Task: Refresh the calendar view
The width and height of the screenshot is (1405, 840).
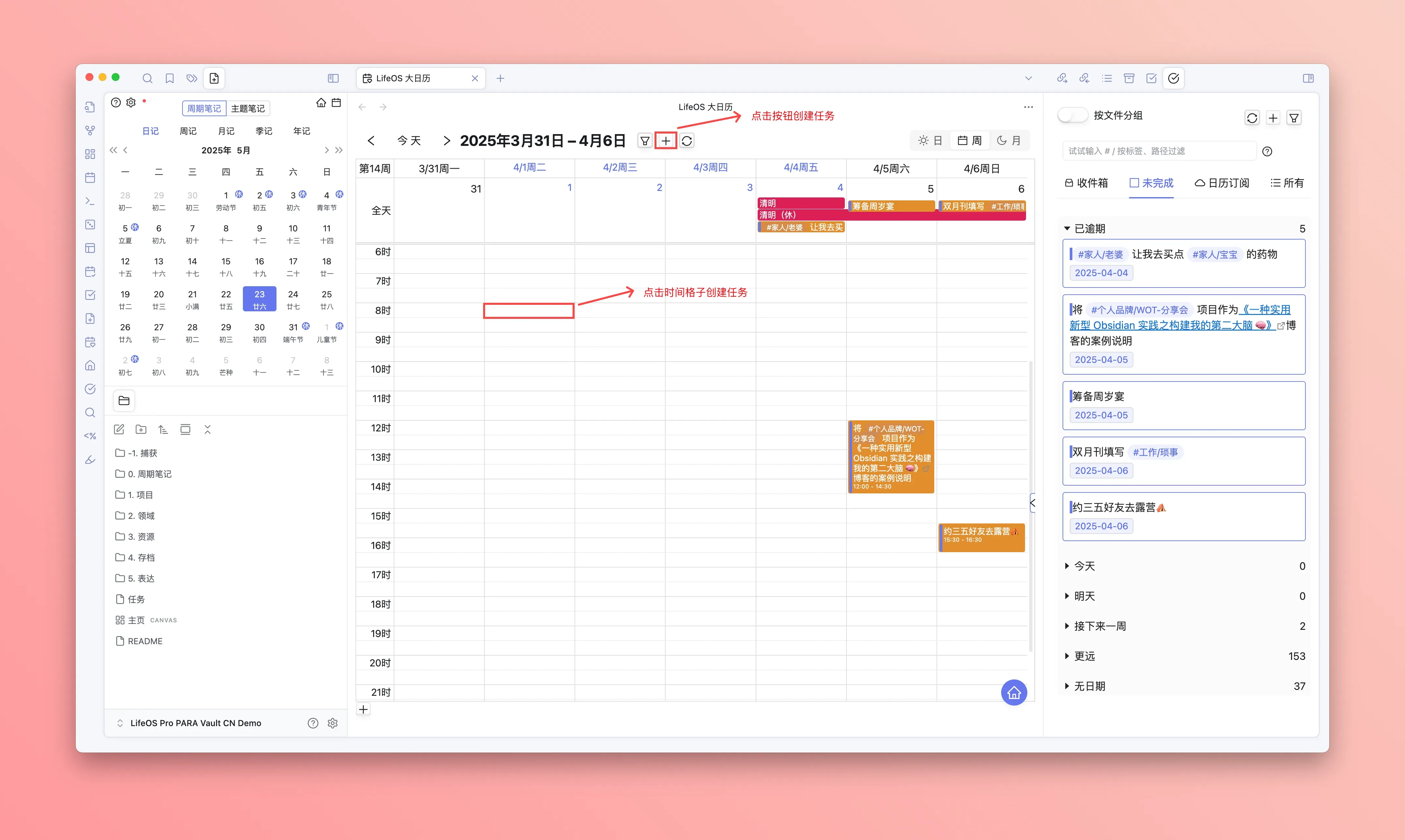Action: point(687,141)
